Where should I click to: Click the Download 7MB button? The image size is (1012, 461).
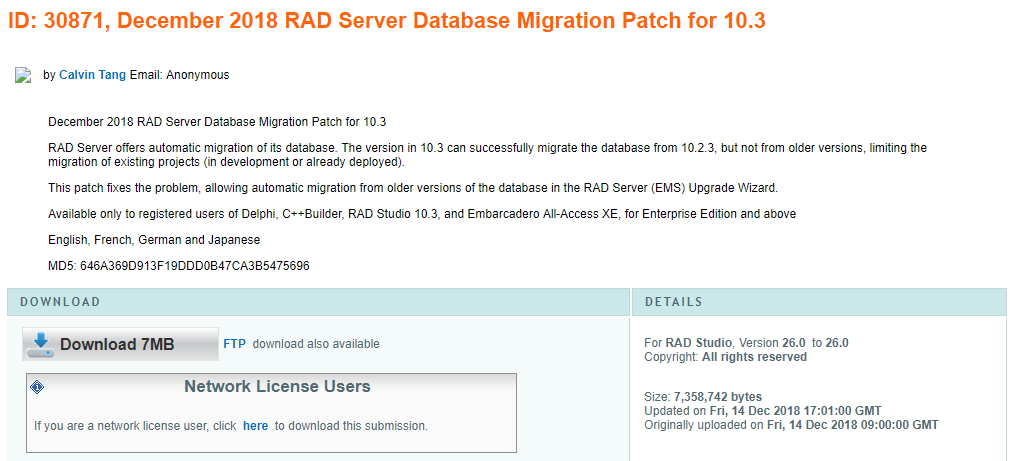click(121, 344)
